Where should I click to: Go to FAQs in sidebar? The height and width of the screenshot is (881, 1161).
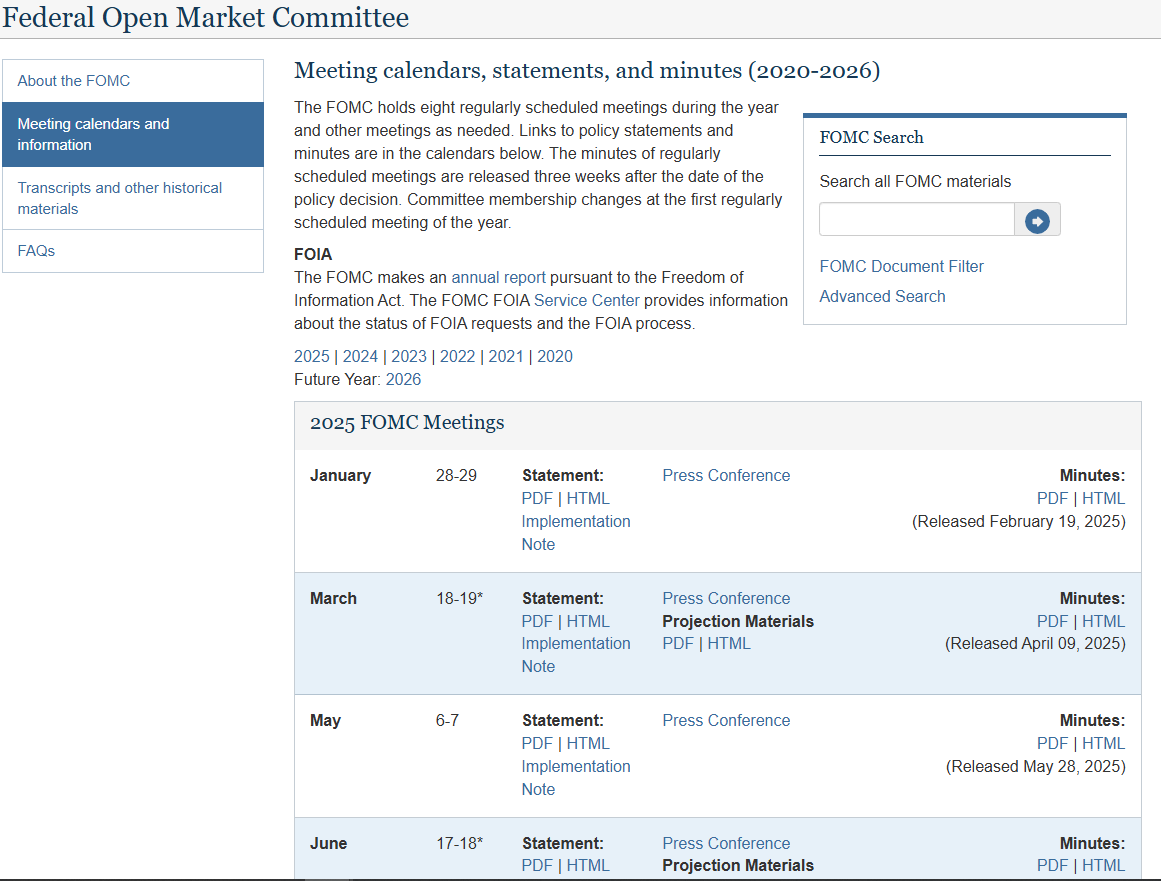pos(36,251)
